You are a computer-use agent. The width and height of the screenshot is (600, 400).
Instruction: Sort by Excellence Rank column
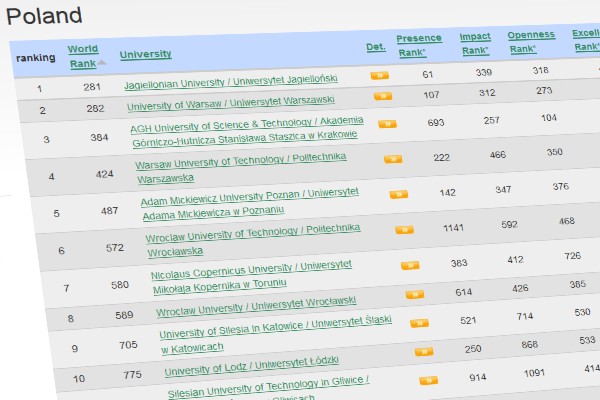586,40
